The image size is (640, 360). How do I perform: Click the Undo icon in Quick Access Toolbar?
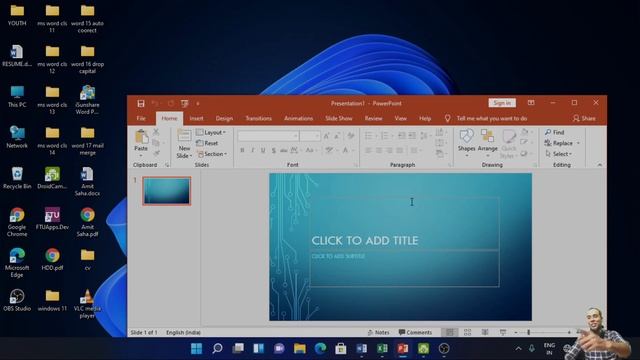pyautogui.click(x=155, y=104)
